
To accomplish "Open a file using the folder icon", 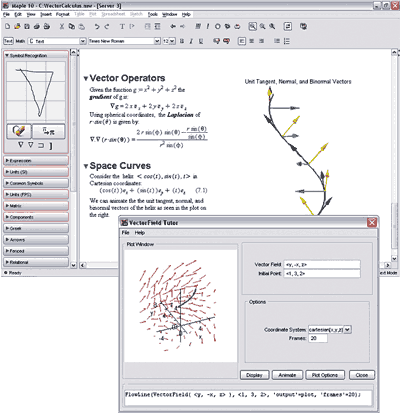I will tap(17, 26).
